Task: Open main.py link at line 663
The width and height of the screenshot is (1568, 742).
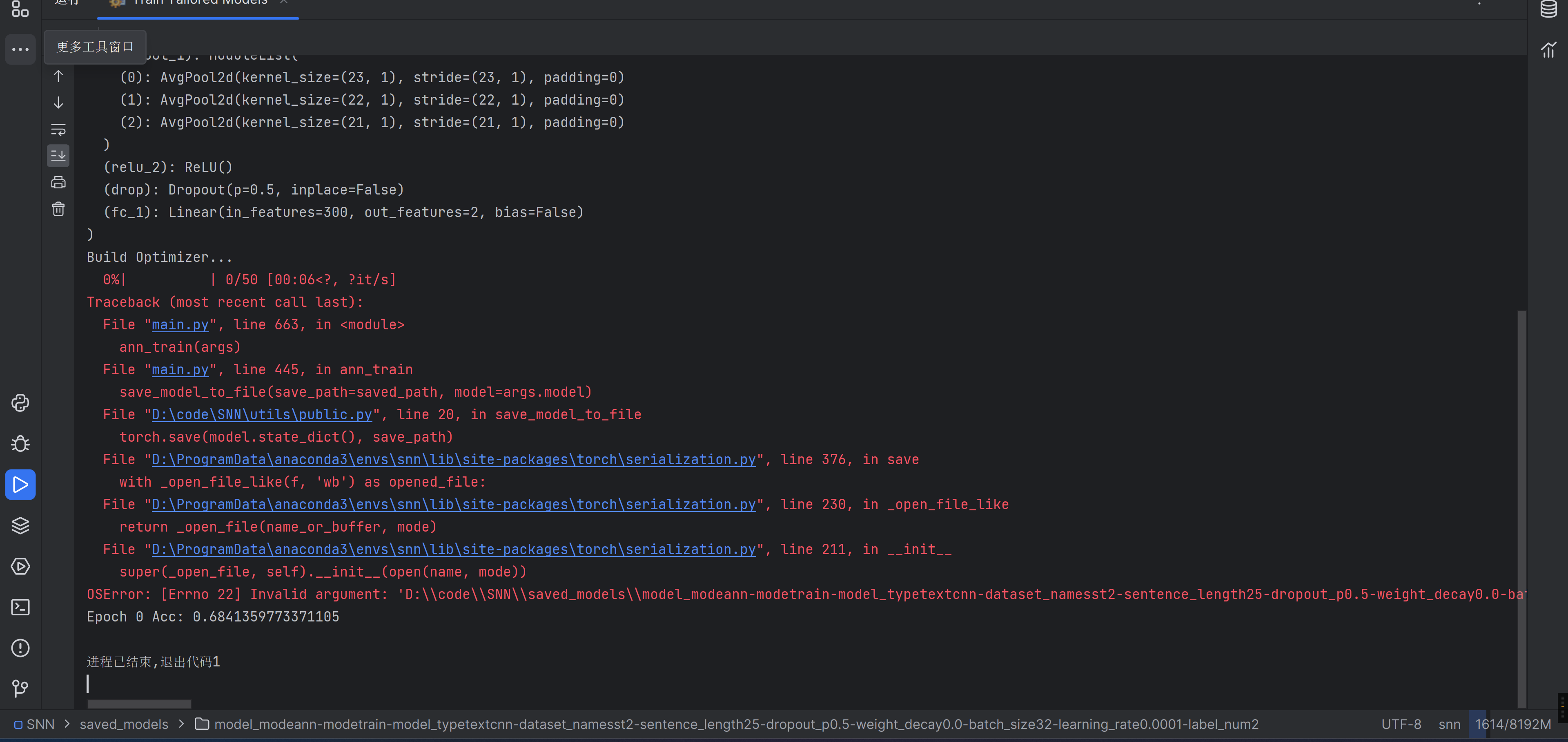Action: (x=180, y=325)
